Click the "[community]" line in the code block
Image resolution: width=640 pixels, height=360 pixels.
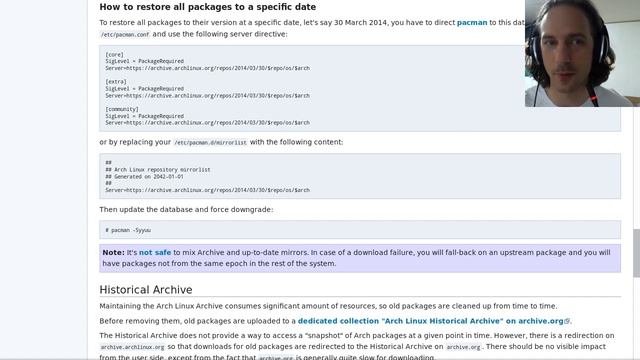pos(122,109)
